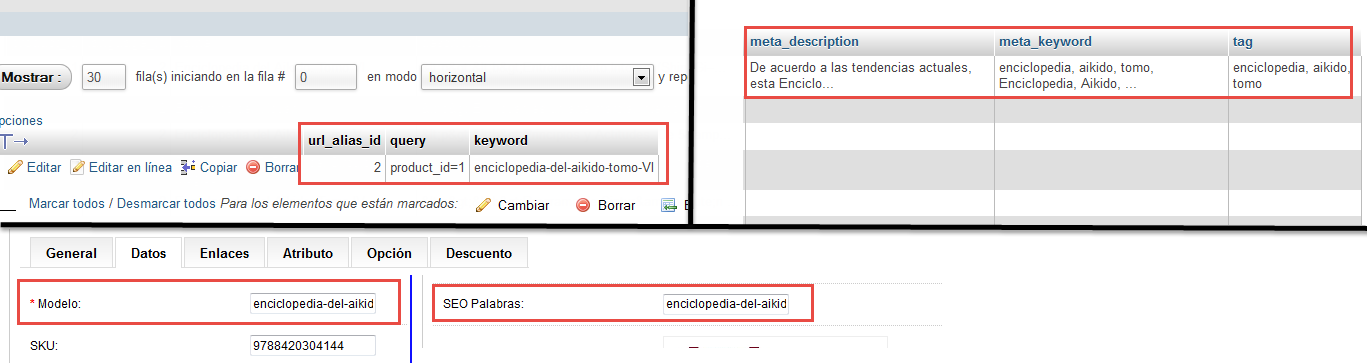Focus the starting row field showing 0
This screenshot has width=1367, height=363.
click(x=326, y=77)
